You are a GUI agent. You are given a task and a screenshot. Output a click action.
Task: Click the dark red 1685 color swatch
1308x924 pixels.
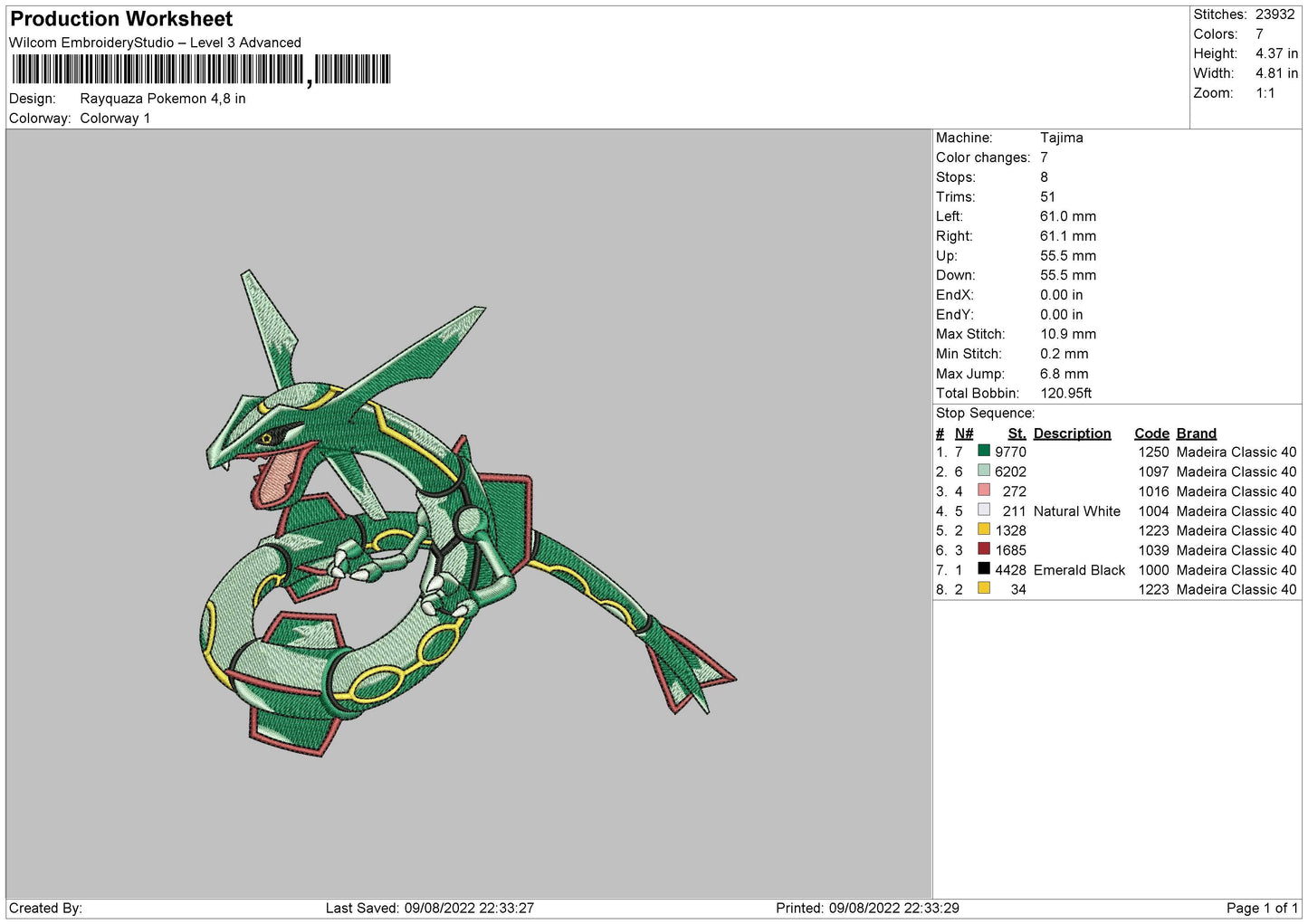984,549
